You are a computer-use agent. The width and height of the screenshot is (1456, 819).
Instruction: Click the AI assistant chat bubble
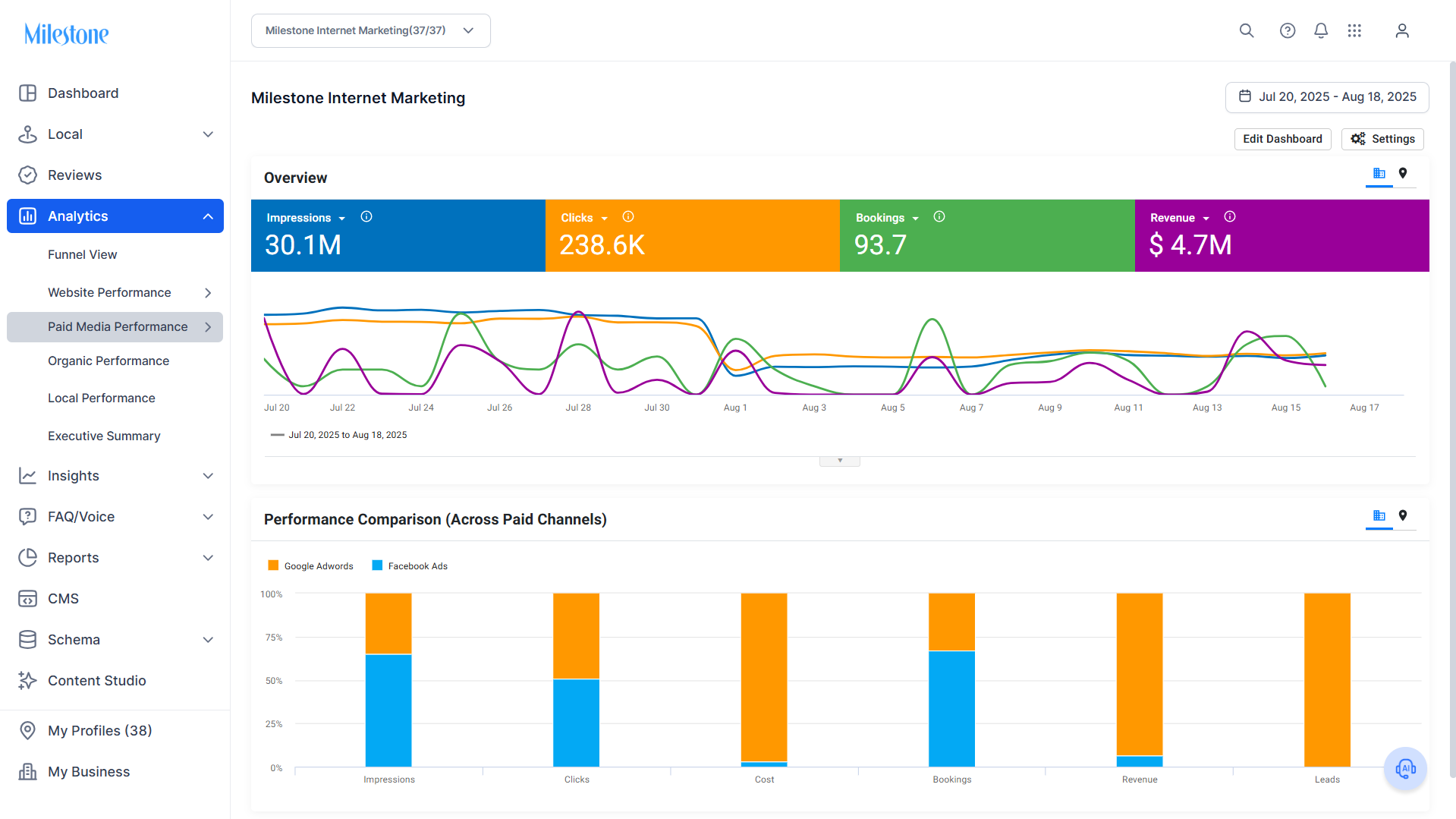(x=1405, y=768)
